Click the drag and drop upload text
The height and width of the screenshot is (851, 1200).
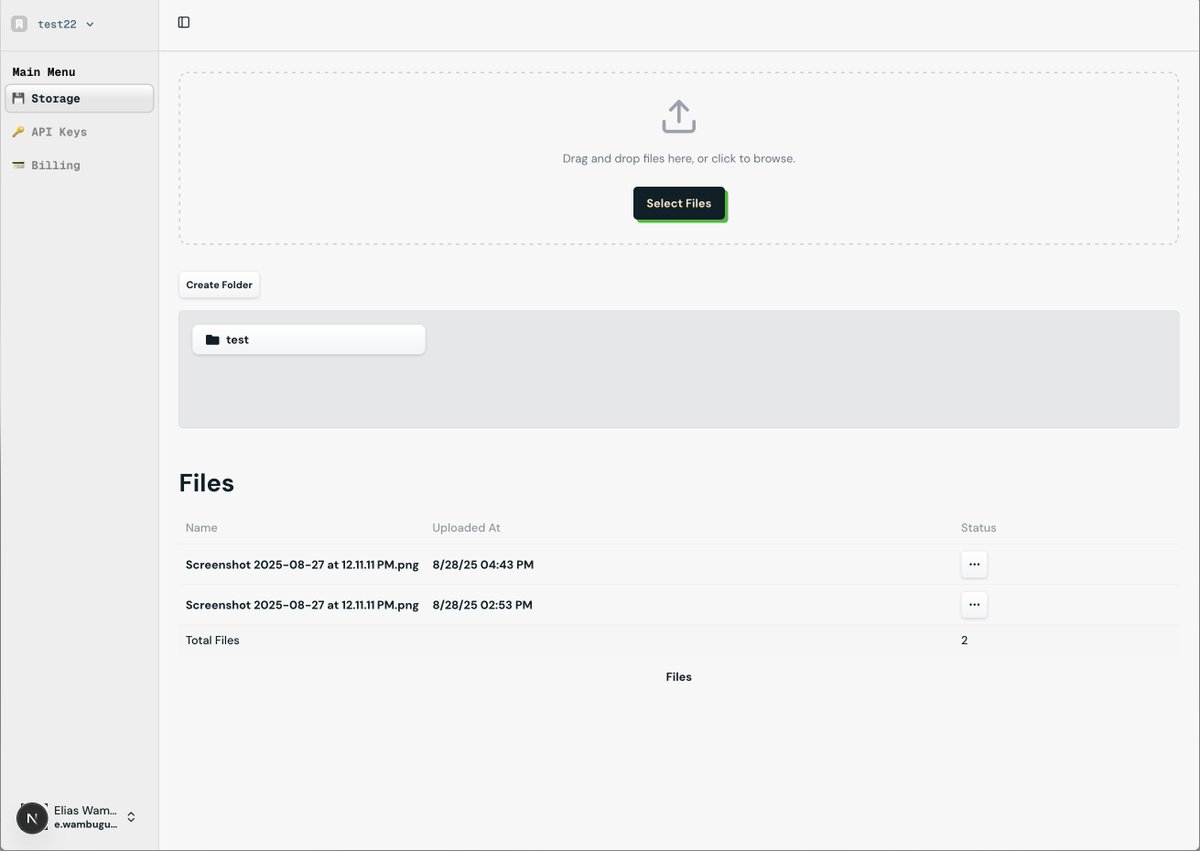click(x=679, y=159)
